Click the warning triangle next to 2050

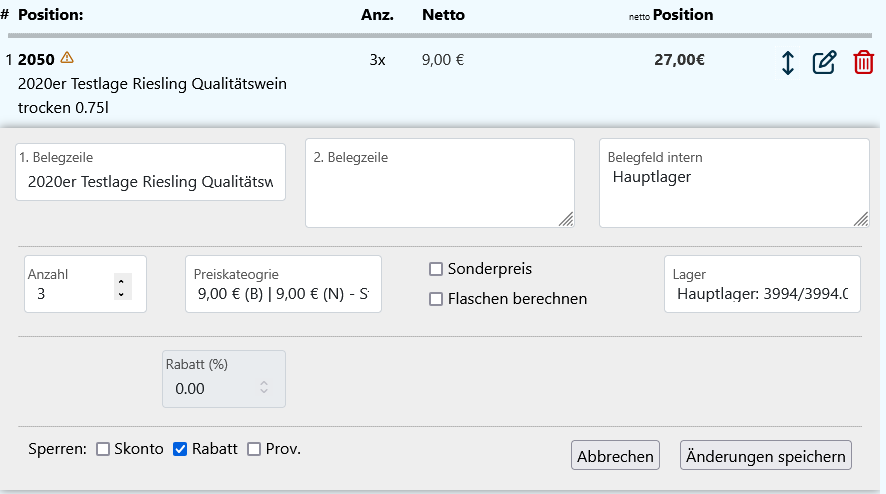click(x=67, y=57)
